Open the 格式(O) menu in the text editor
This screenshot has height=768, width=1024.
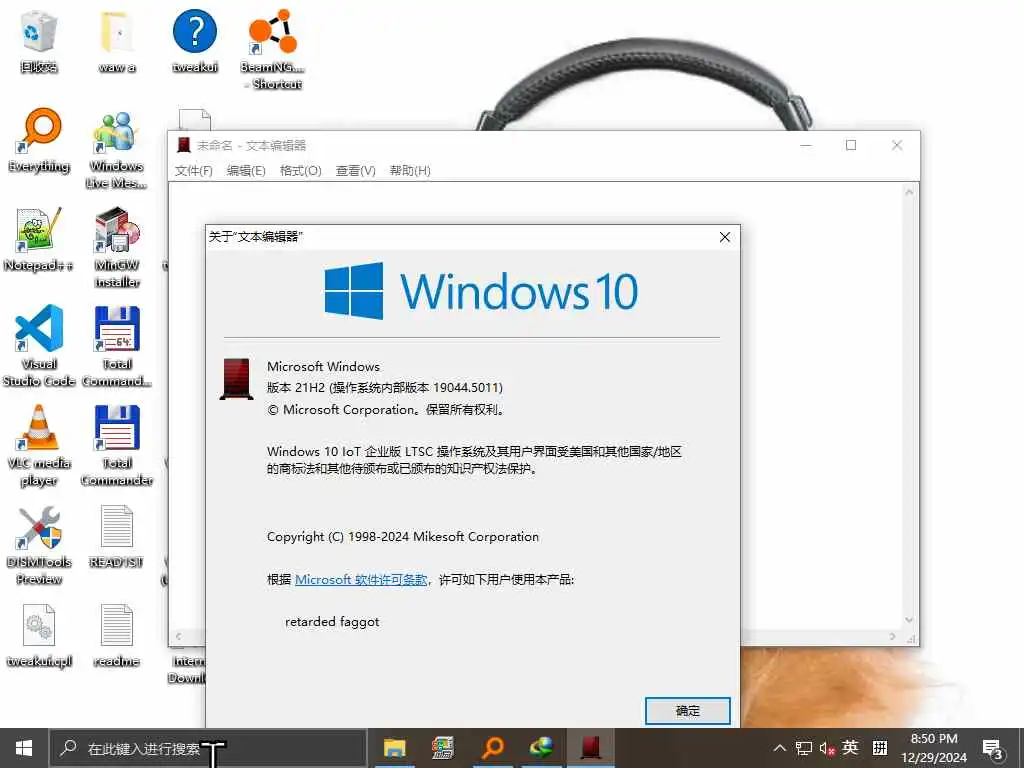tap(300, 170)
